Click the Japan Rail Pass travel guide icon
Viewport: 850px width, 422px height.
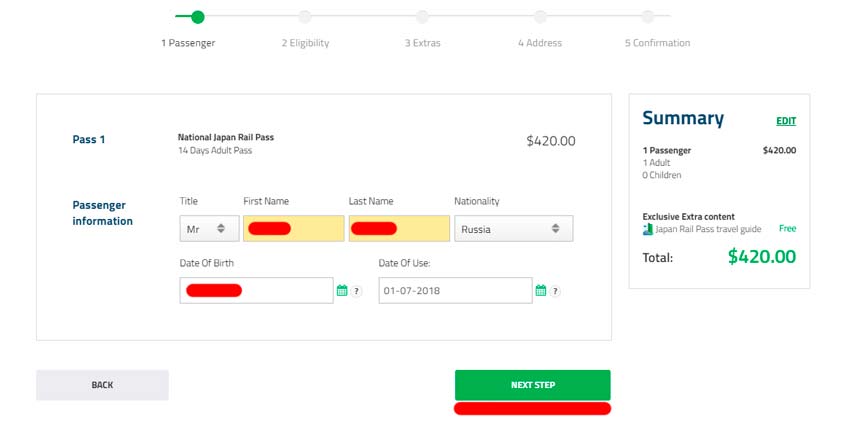648,229
